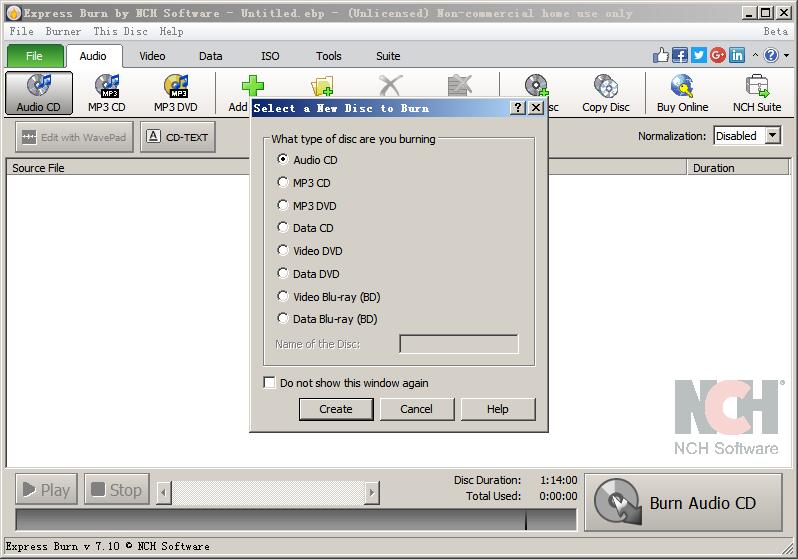Click the Create button

(336, 409)
